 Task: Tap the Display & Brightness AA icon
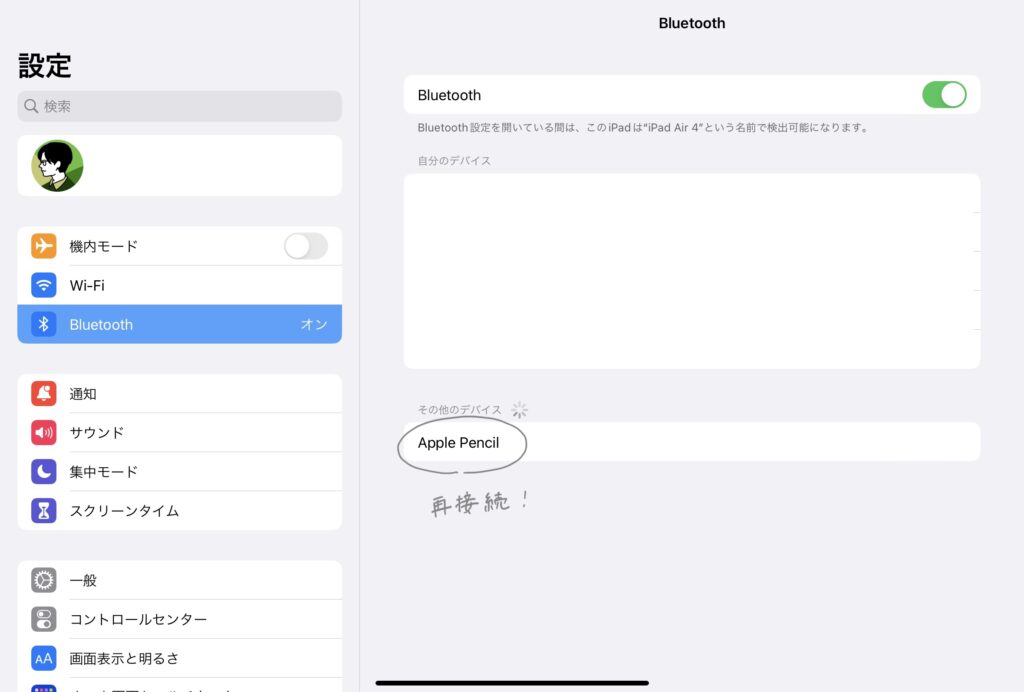44,658
